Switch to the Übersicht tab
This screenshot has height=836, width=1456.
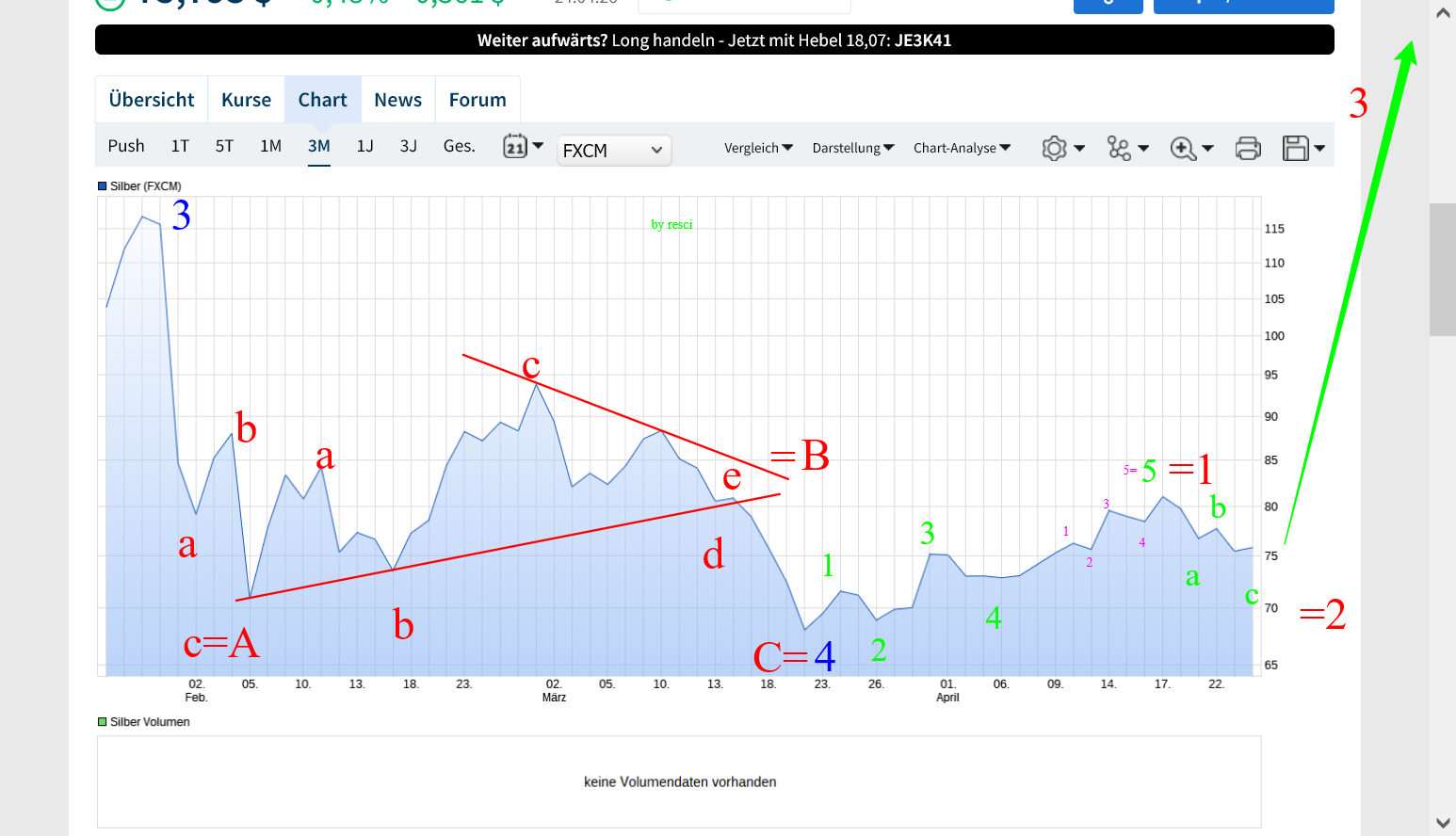click(152, 100)
